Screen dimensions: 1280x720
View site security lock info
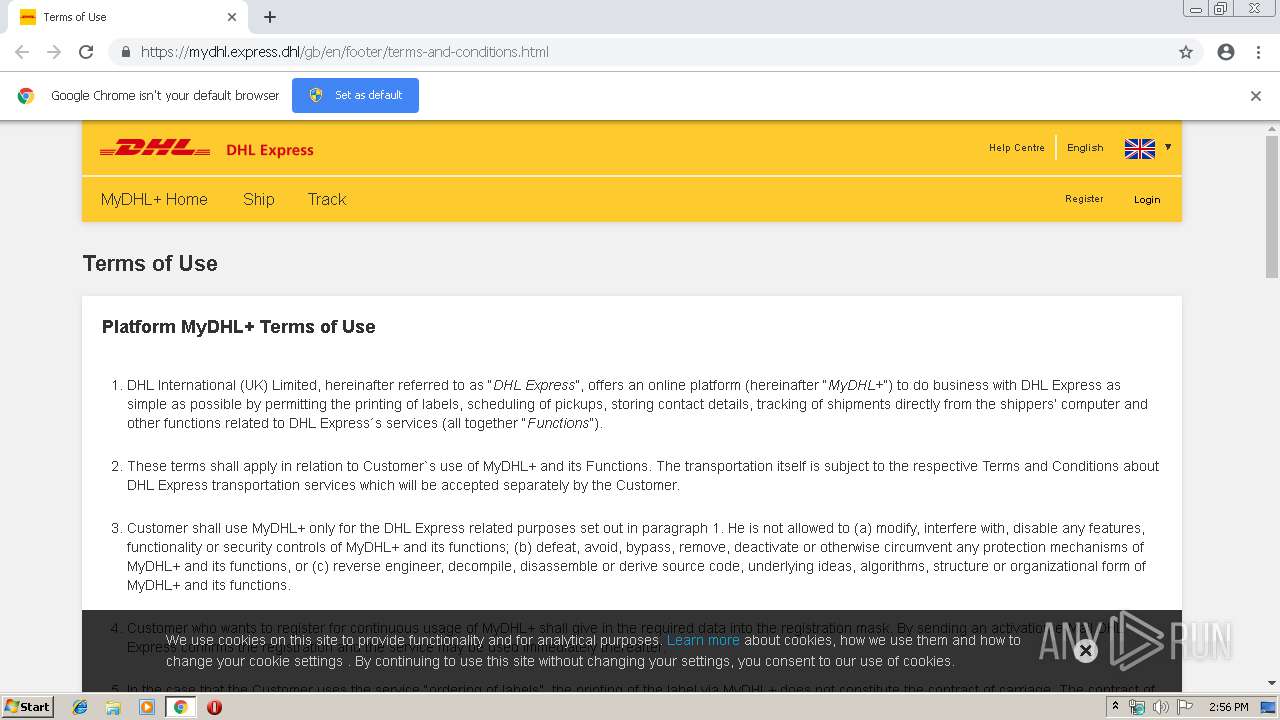[x=125, y=52]
